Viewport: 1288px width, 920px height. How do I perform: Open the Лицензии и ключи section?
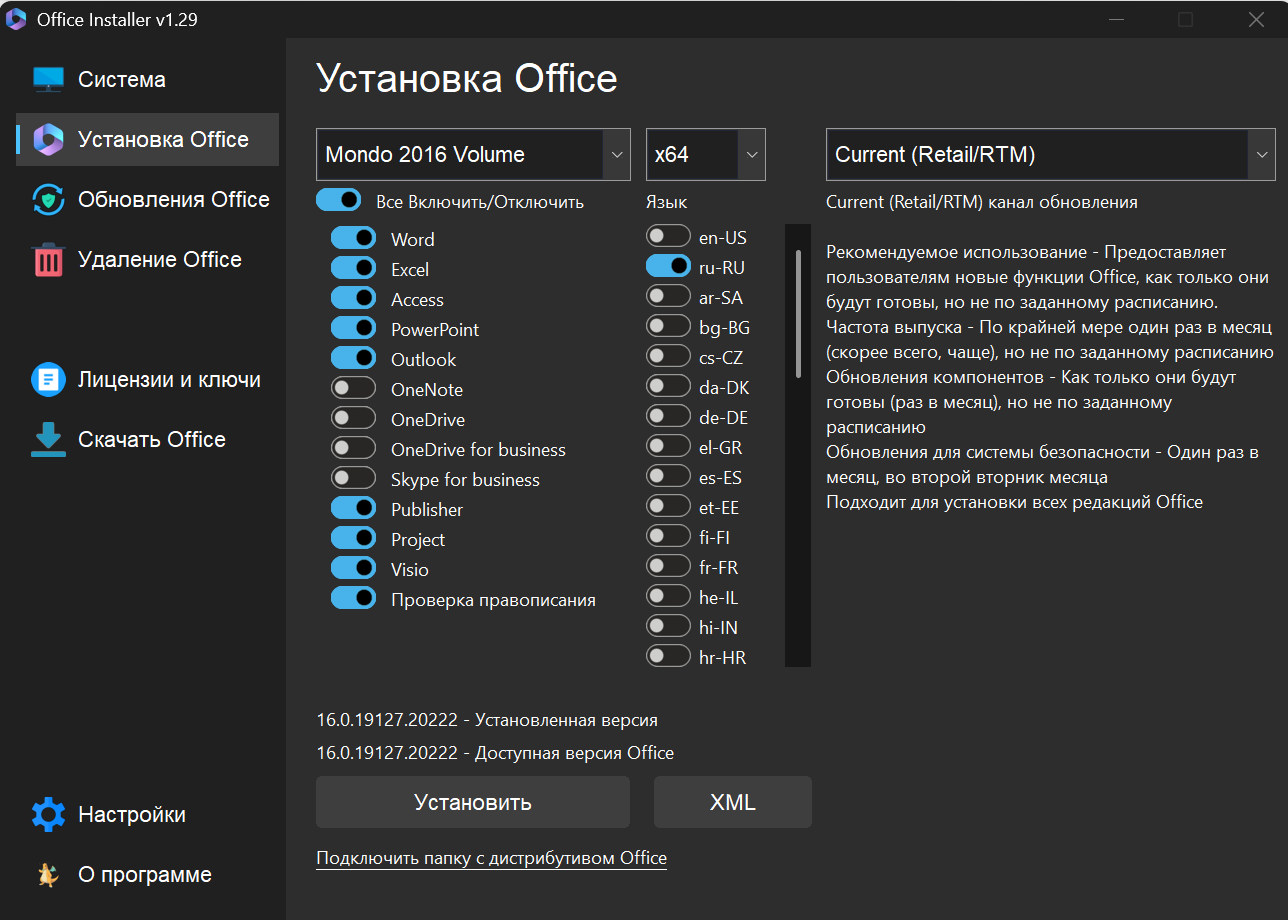[169, 380]
